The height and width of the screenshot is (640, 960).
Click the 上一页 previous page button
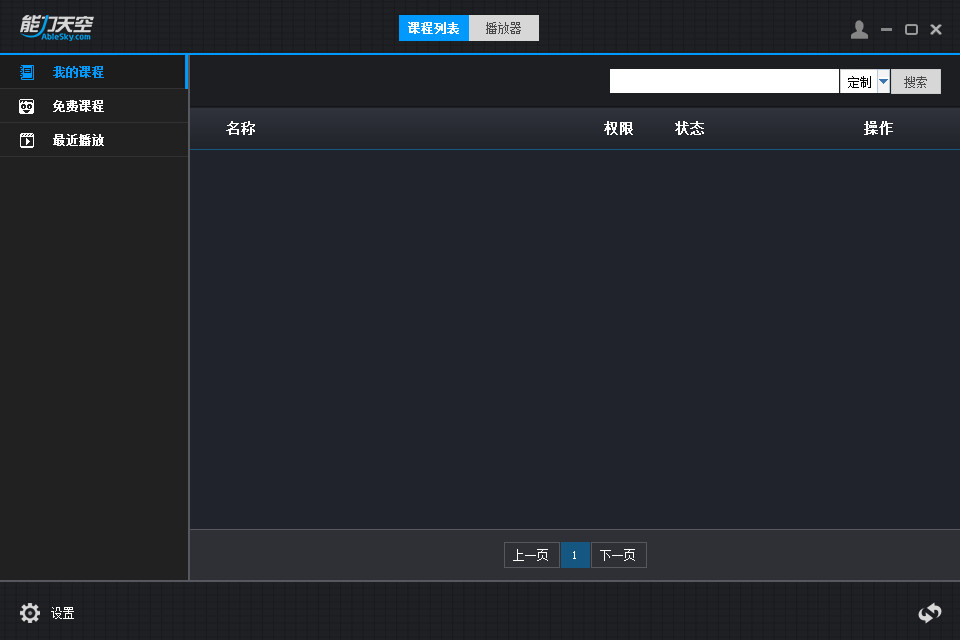click(531, 555)
